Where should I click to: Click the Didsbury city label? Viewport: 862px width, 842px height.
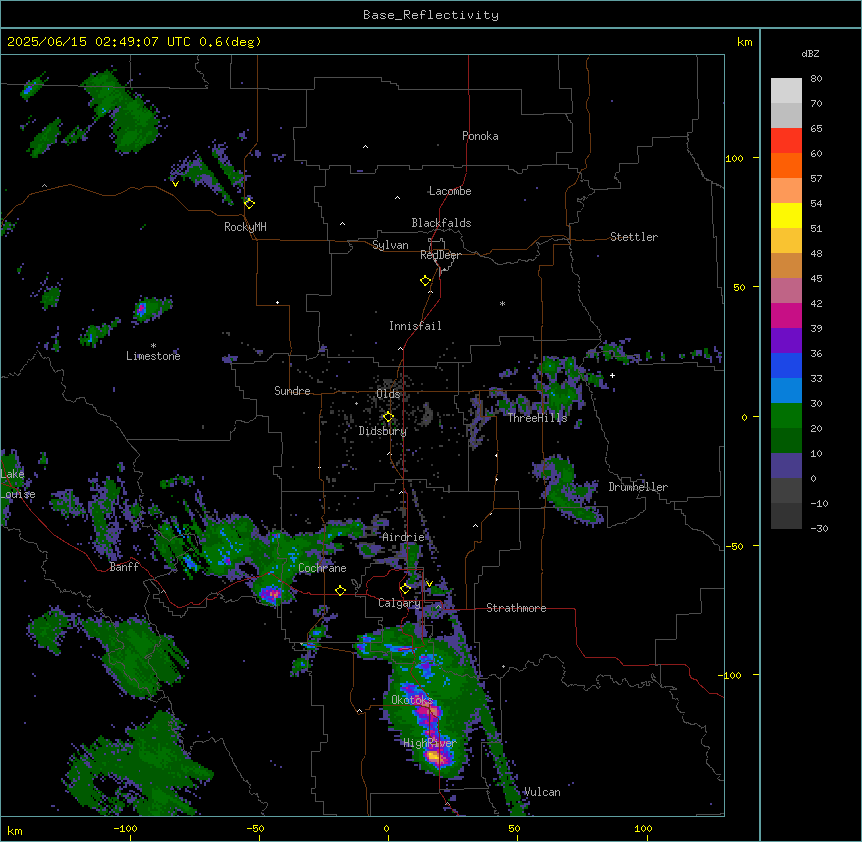[383, 431]
